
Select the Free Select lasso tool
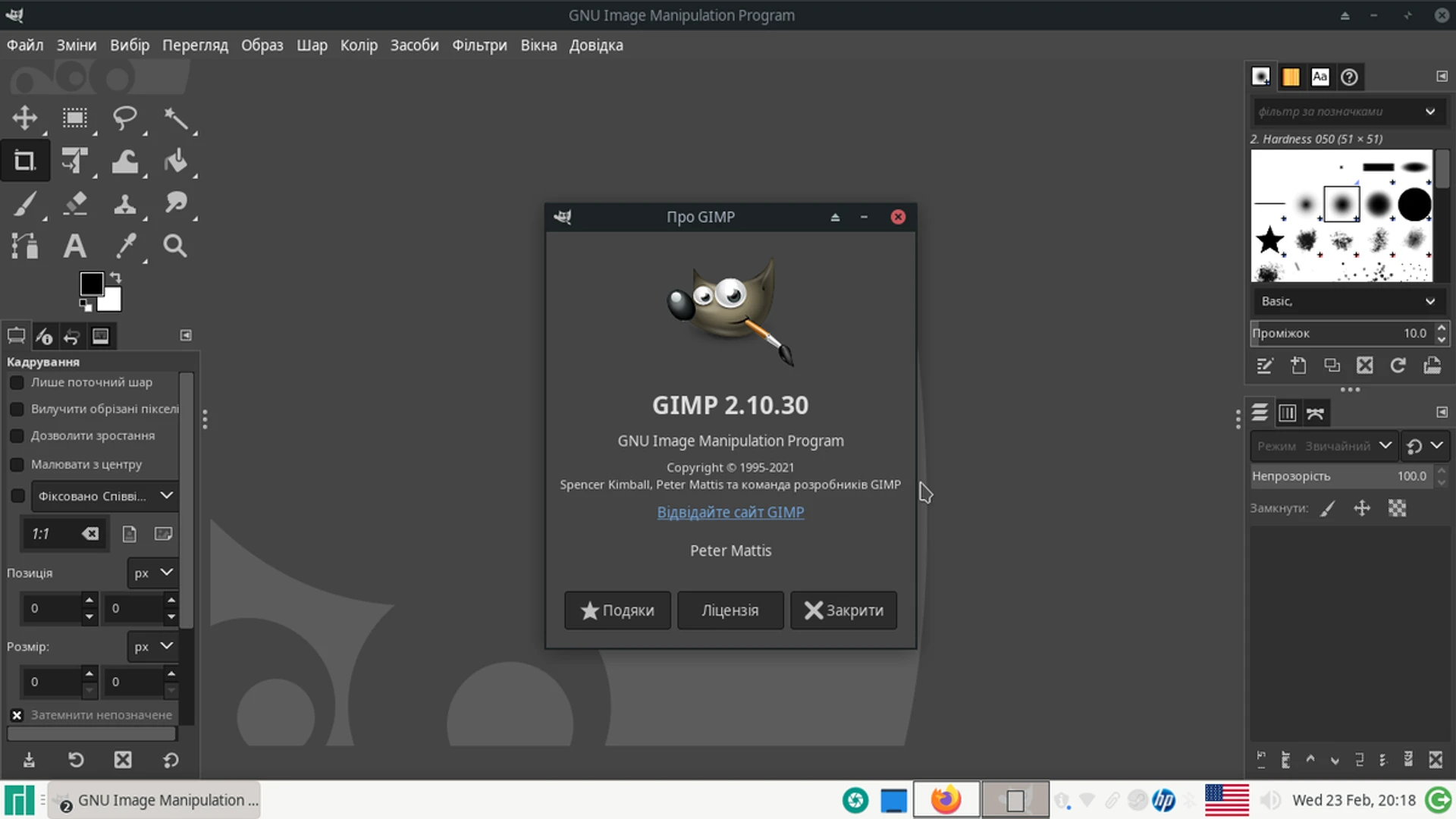(125, 118)
